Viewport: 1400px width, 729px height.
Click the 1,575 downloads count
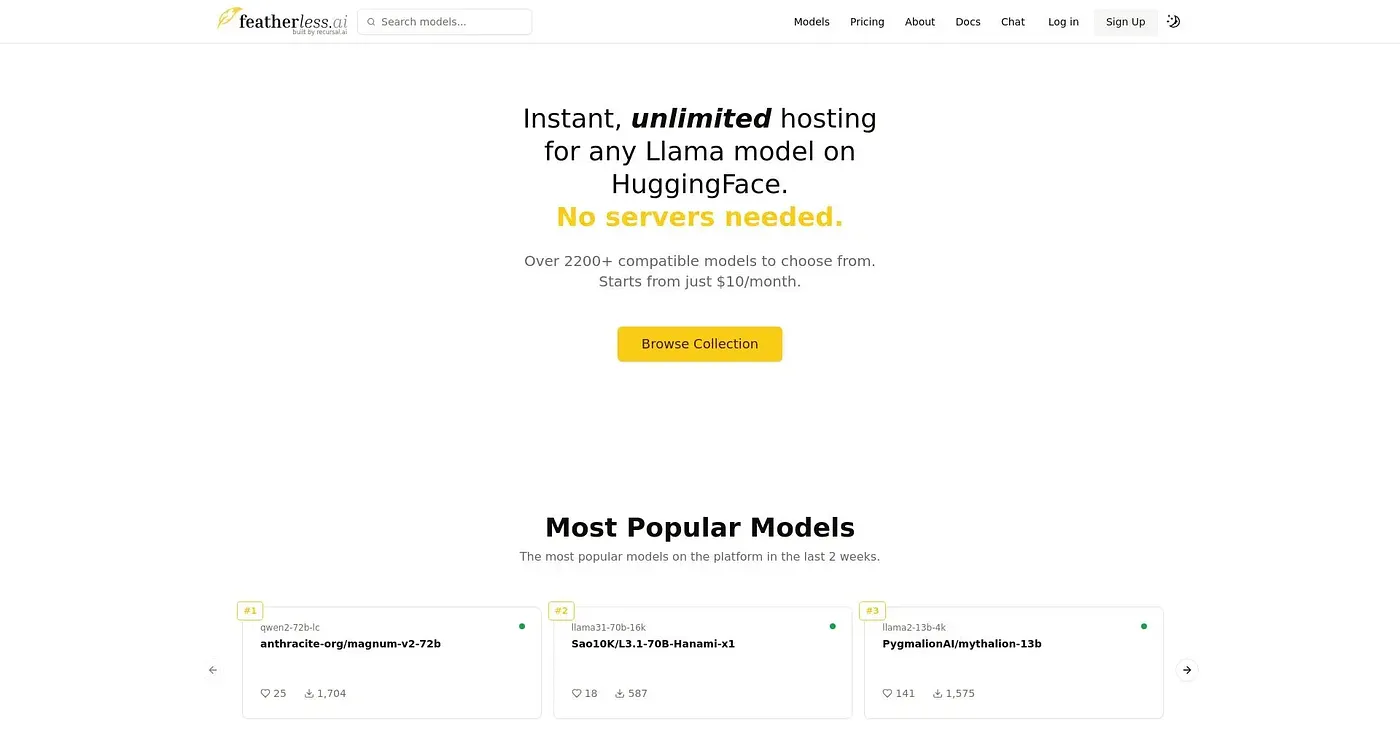pyautogui.click(x=960, y=693)
